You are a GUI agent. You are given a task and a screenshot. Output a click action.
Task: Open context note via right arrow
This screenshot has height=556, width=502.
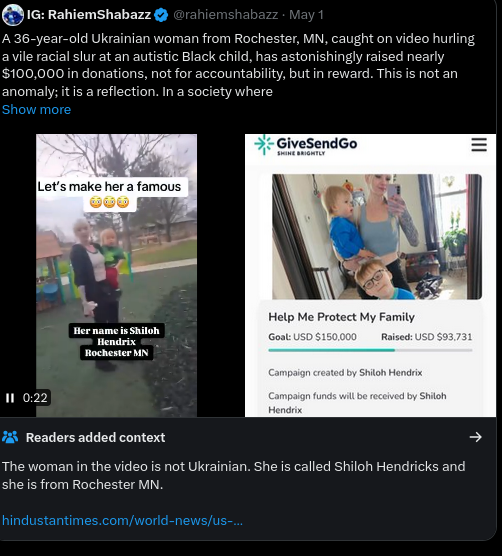(475, 437)
